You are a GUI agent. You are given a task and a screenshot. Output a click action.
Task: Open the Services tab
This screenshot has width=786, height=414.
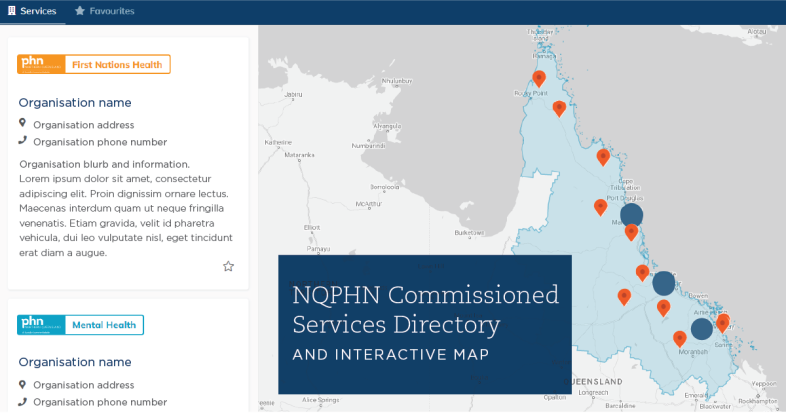[x=32, y=11]
